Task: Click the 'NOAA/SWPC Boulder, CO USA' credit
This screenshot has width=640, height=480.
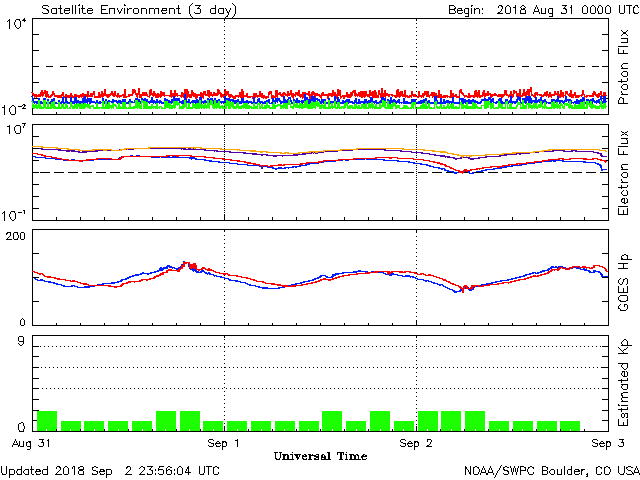Action: tap(552, 471)
